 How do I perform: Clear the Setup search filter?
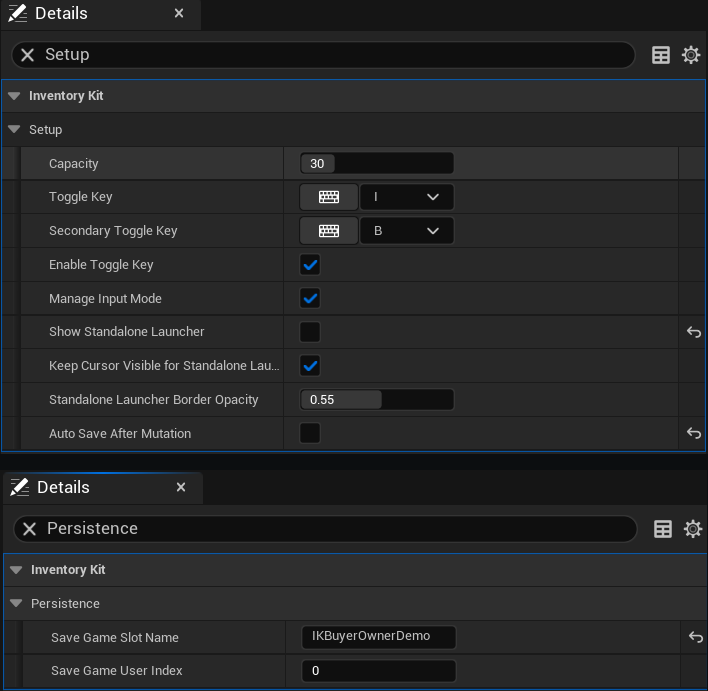point(28,55)
